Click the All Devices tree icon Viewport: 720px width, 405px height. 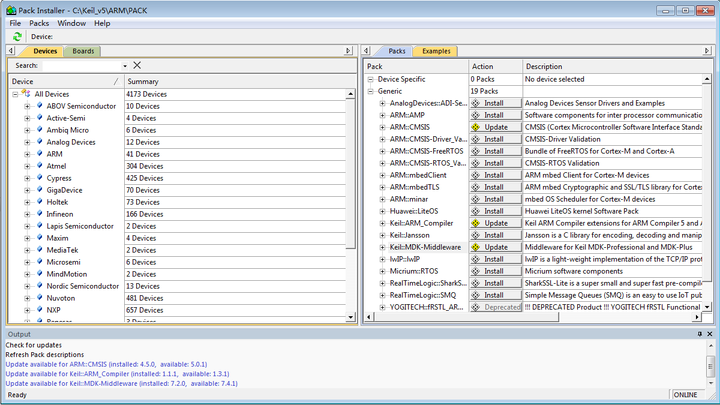tap(26, 94)
